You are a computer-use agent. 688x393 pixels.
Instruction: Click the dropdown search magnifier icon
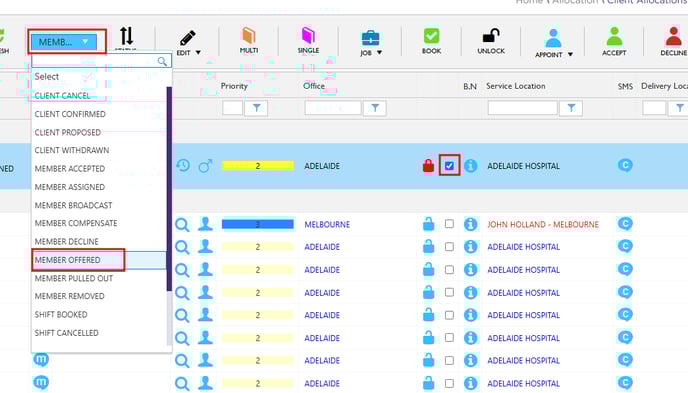pos(162,61)
